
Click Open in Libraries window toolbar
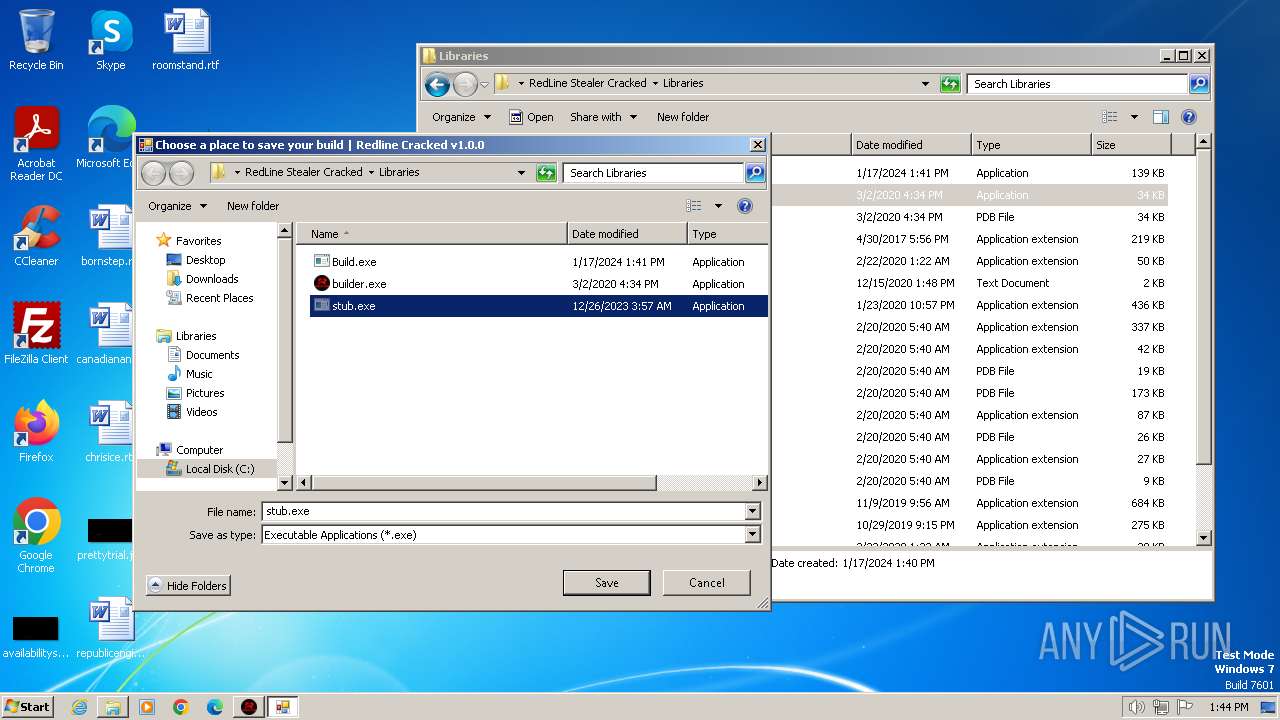pyautogui.click(x=531, y=117)
